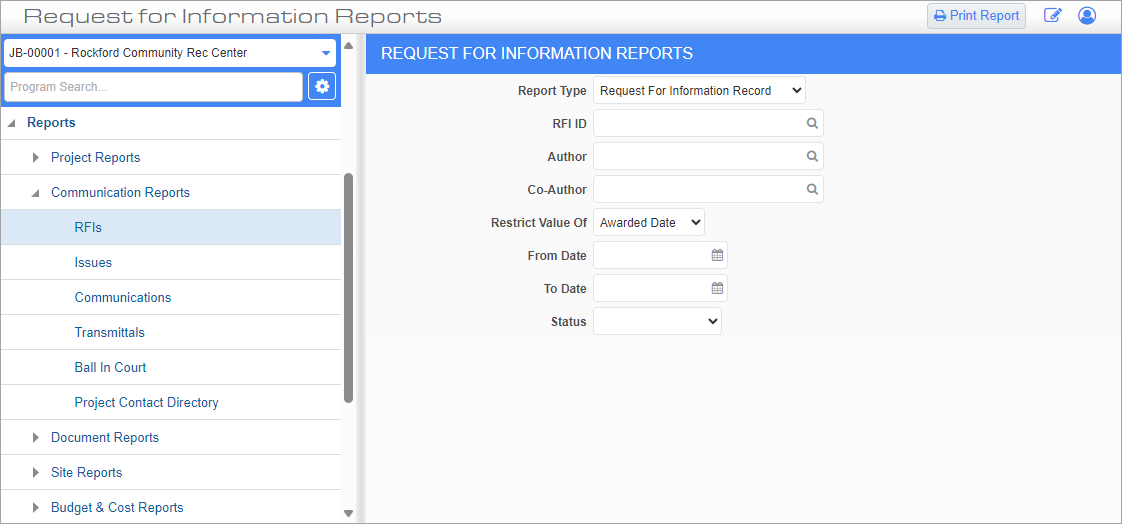Click the Project Reports label
The width and height of the screenshot is (1122, 524).
click(95, 157)
